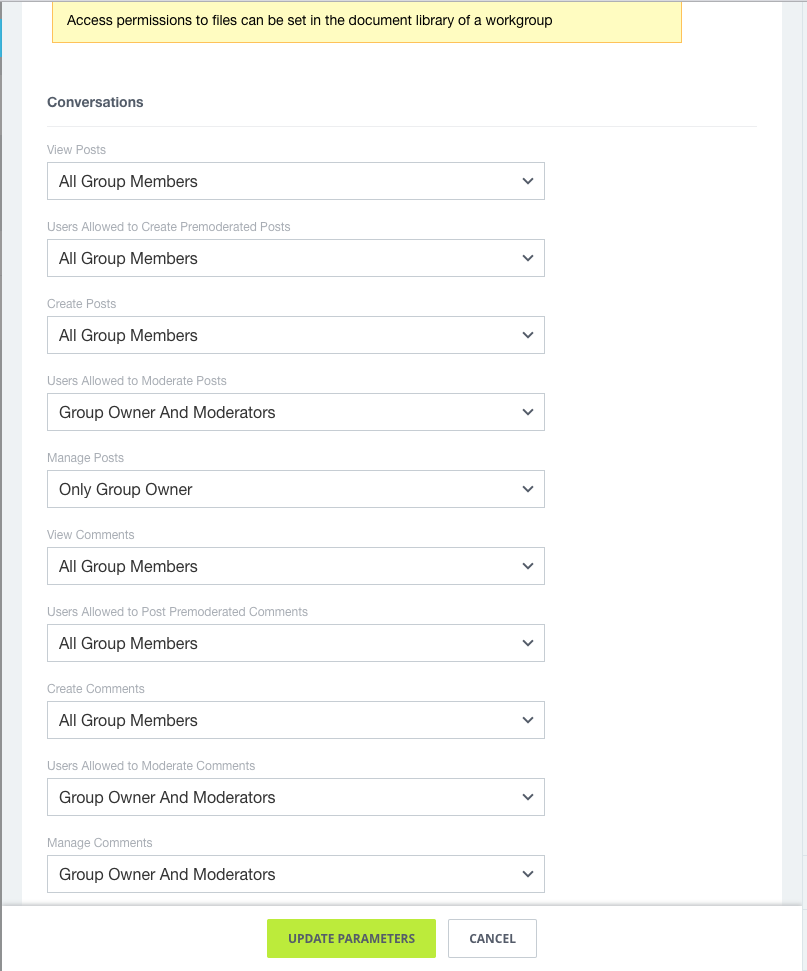Click the Create Posts chevron arrow

(528, 335)
